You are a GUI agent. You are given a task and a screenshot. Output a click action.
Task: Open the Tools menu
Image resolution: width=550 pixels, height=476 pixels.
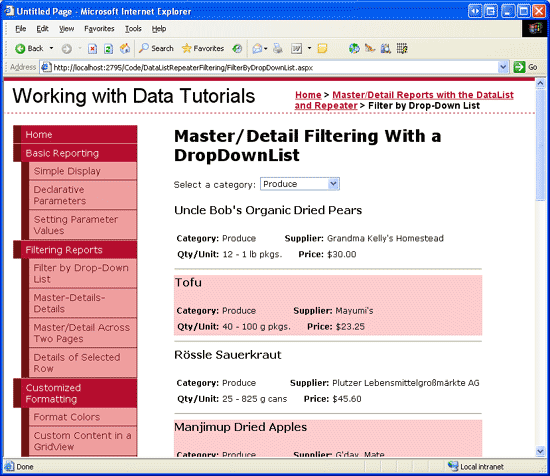[x=133, y=29]
